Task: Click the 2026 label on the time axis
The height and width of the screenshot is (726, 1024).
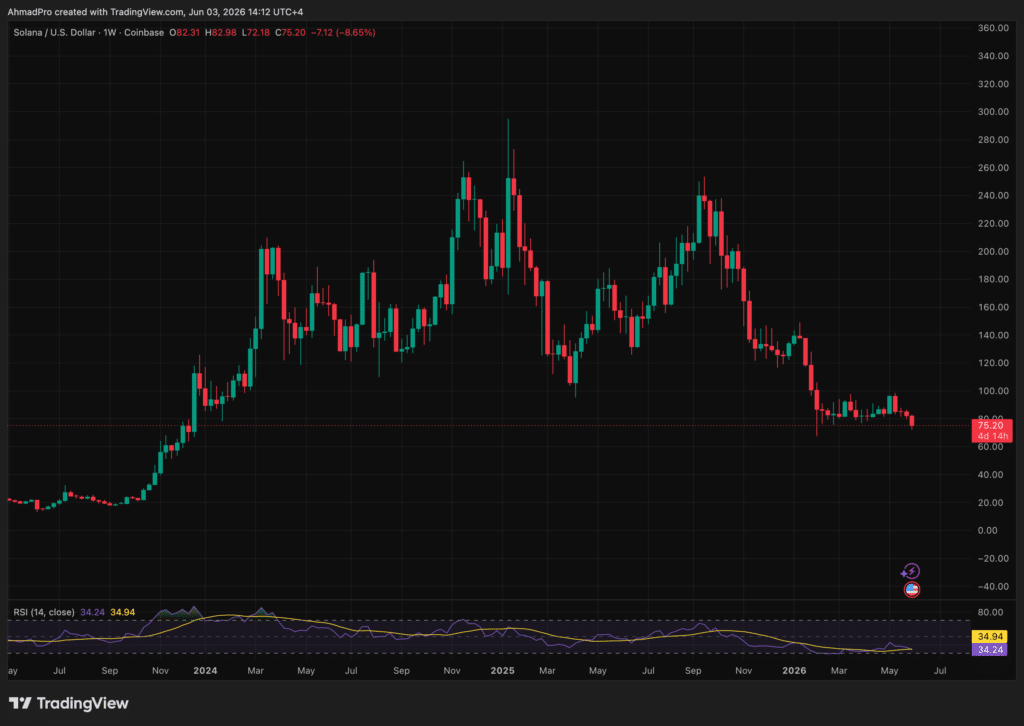Action: coord(793,671)
